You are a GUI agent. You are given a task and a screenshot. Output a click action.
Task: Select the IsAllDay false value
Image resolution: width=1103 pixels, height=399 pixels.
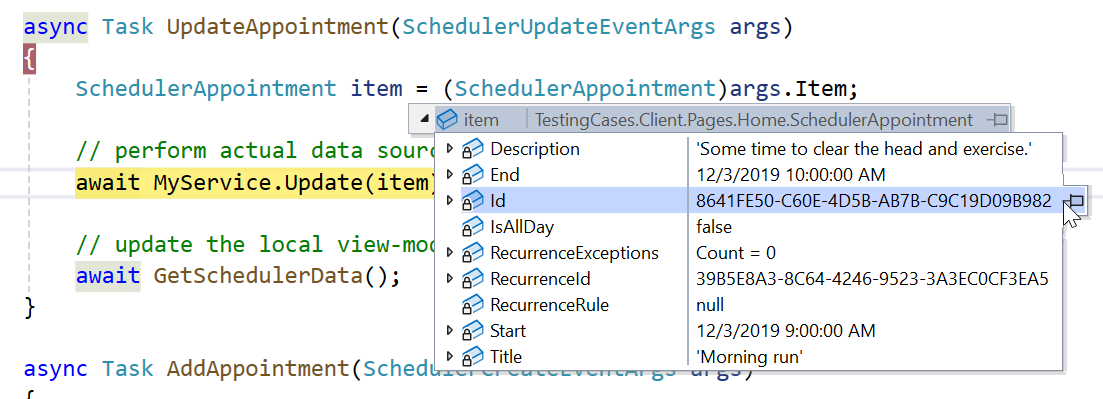[714, 227]
